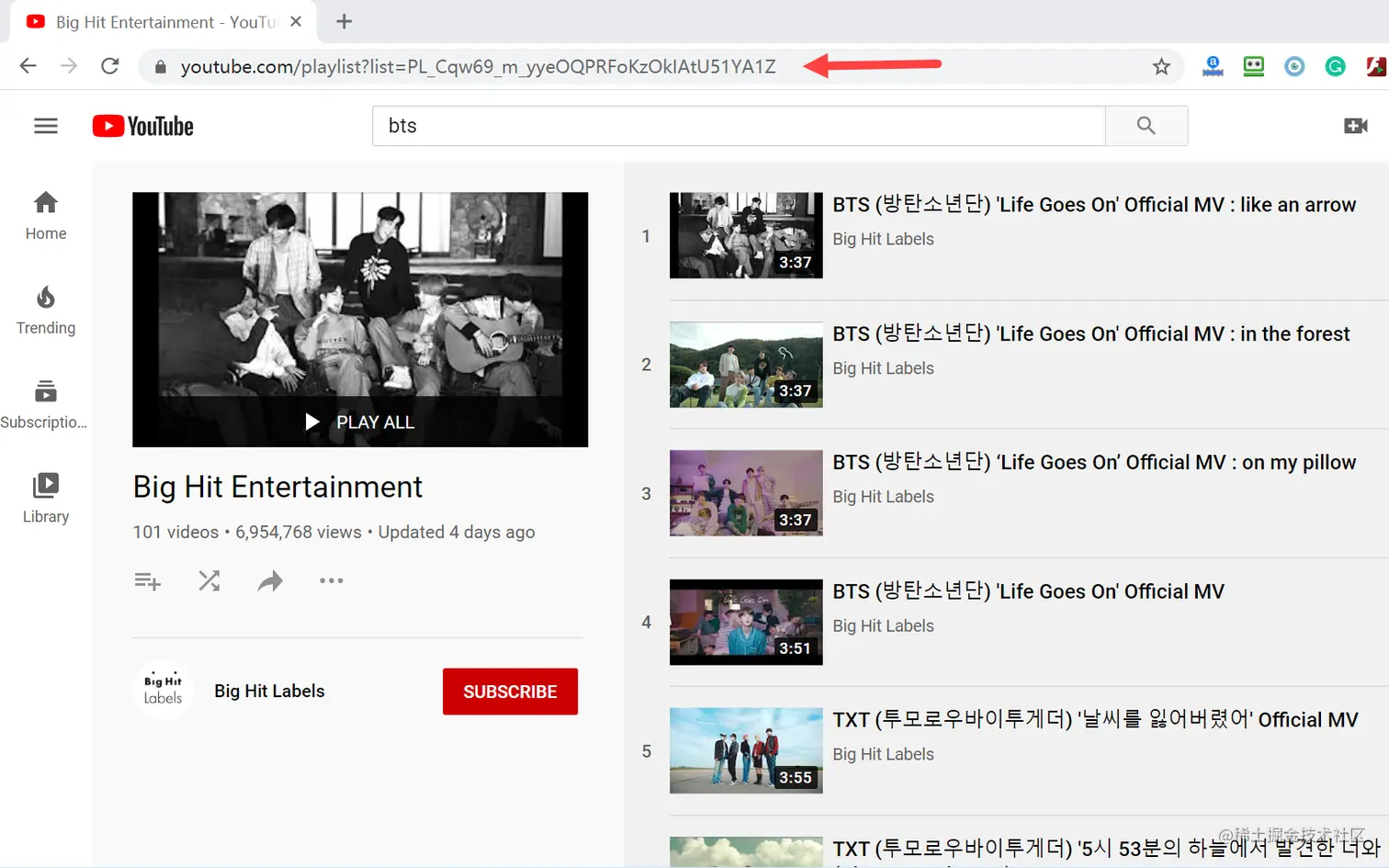Click PLAY ALL on the playlist cover
The width and height of the screenshot is (1389, 868).
[x=360, y=422]
